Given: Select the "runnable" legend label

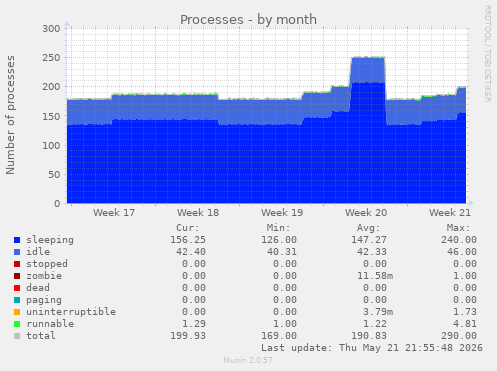Looking at the screenshot, I should [50, 324].
